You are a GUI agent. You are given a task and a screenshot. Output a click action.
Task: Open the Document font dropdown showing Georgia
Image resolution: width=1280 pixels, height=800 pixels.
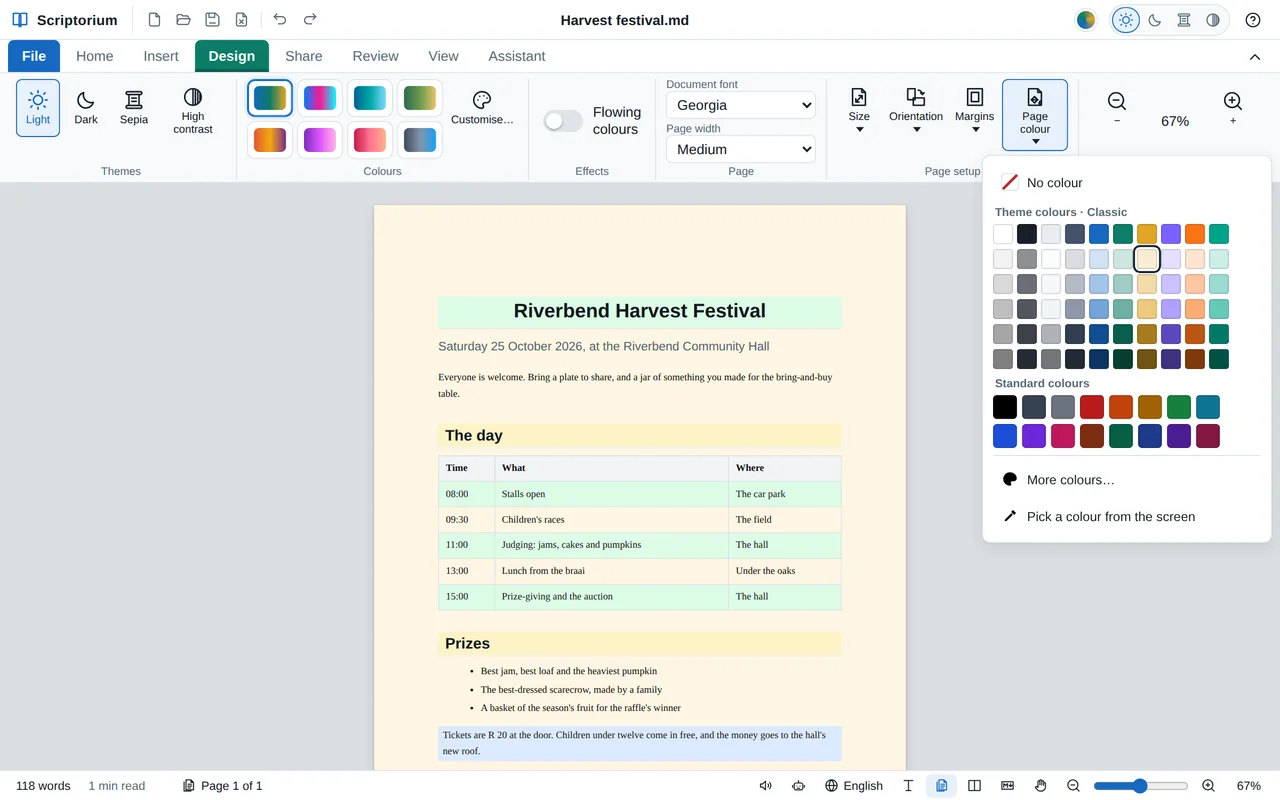pyautogui.click(x=741, y=105)
